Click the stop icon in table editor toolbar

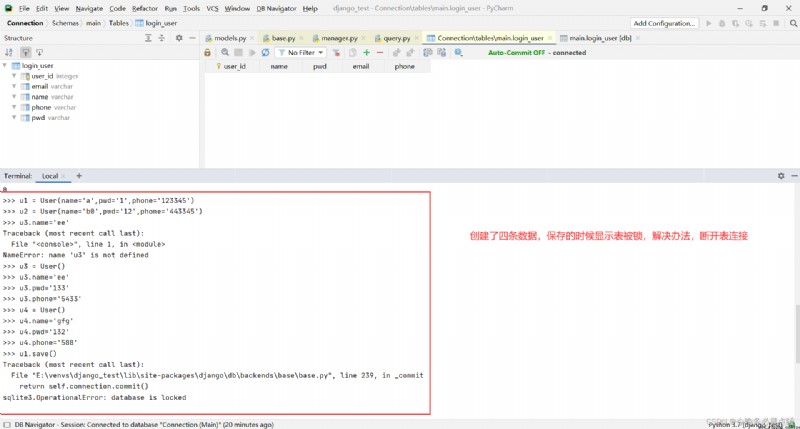click(238, 53)
